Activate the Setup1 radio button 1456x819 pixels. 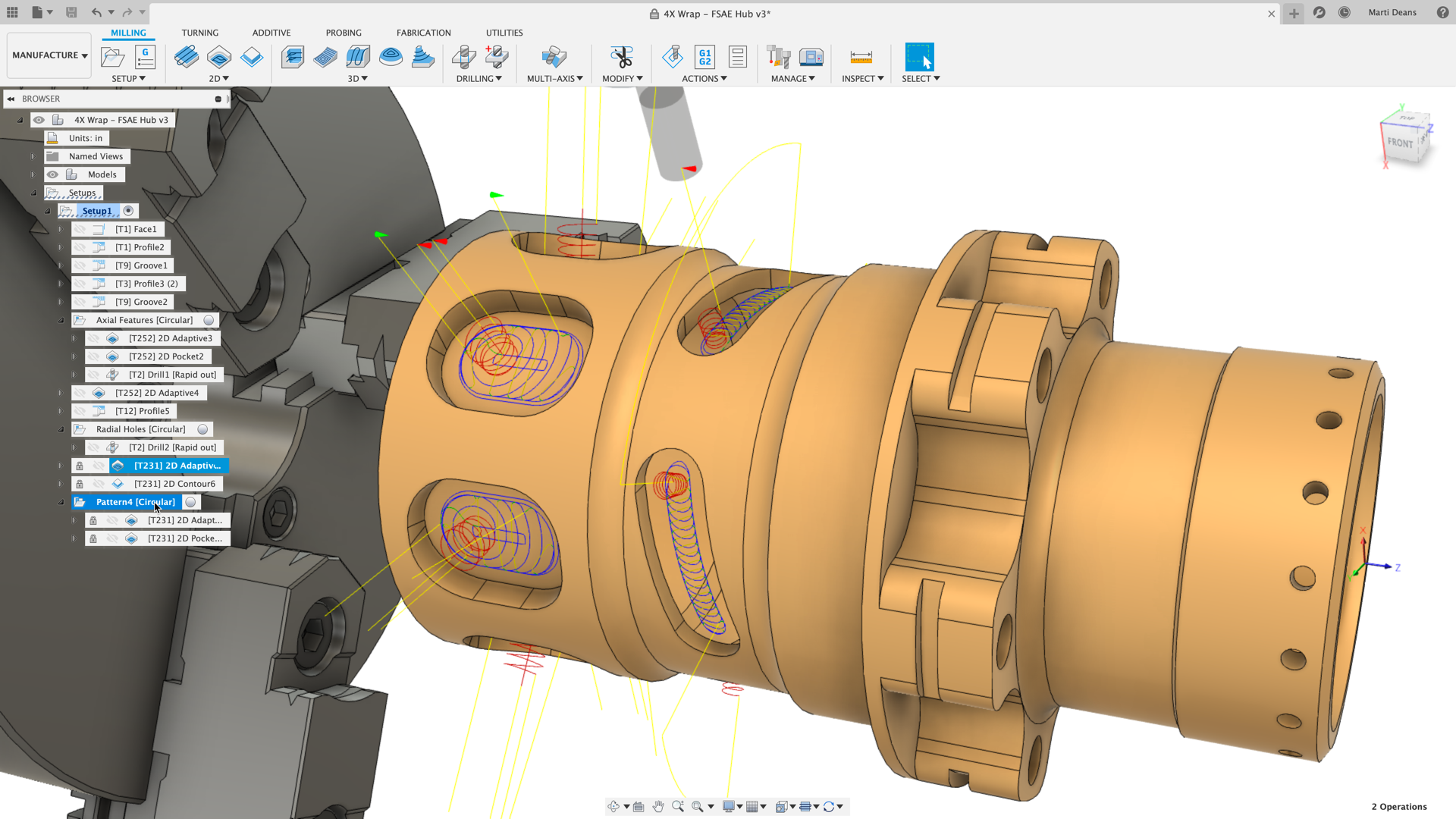point(129,211)
